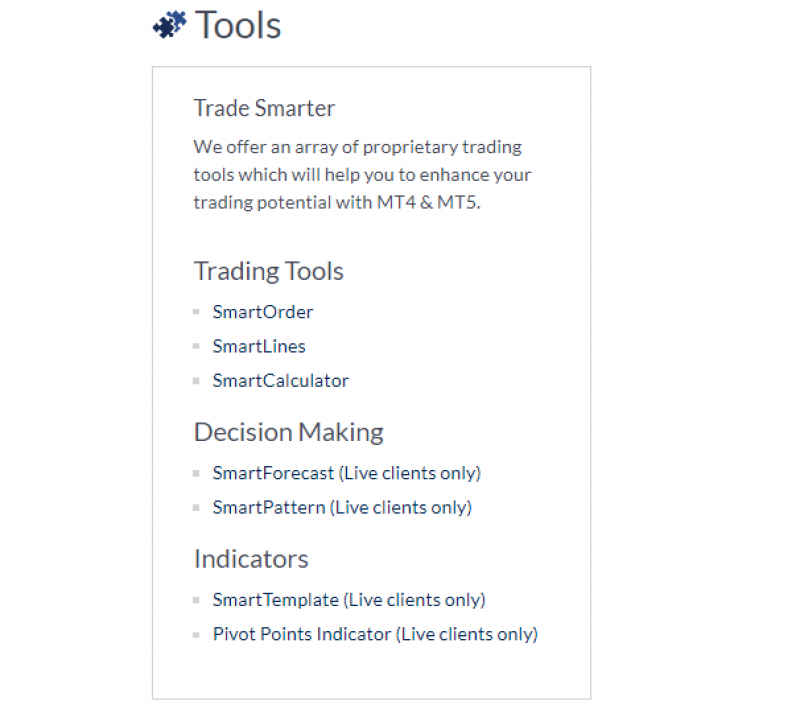
Task: Click the Indicators section heading
Action: pyautogui.click(x=251, y=559)
